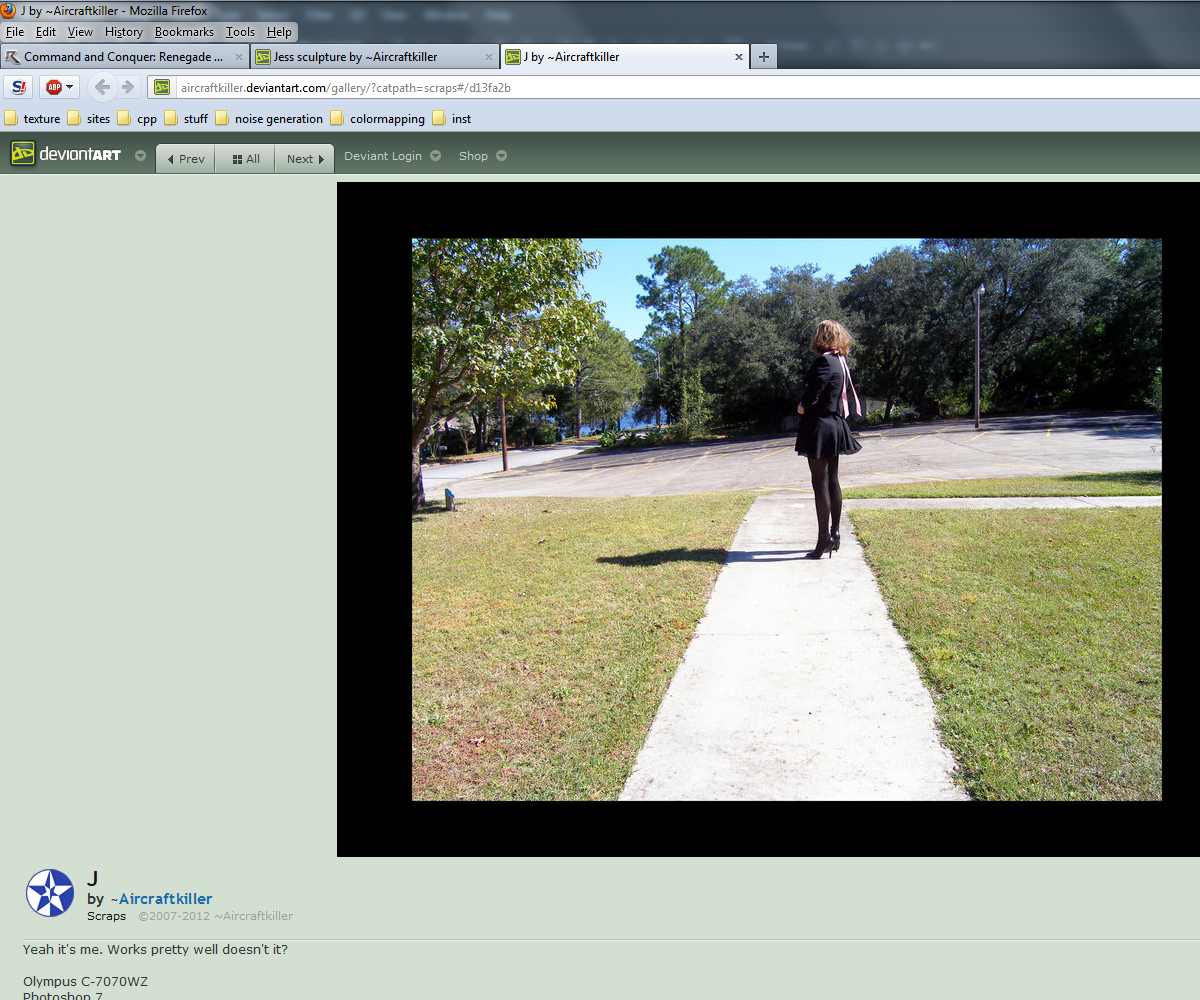Click the browser forward arrow
Screen dimensions: 1200x1000
128,87
